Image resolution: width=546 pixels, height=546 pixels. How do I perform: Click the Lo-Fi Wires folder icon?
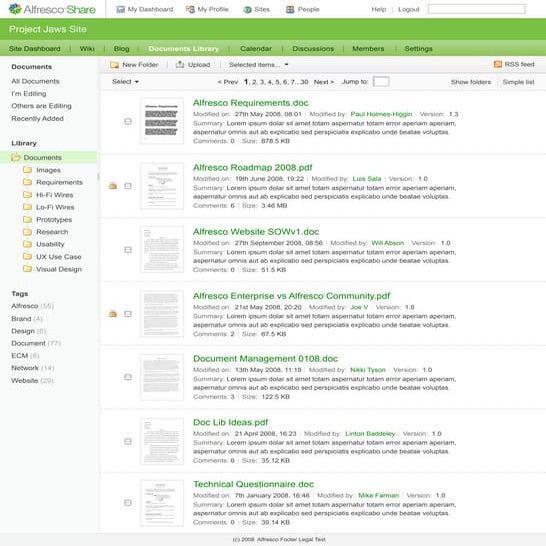[27, 207]
